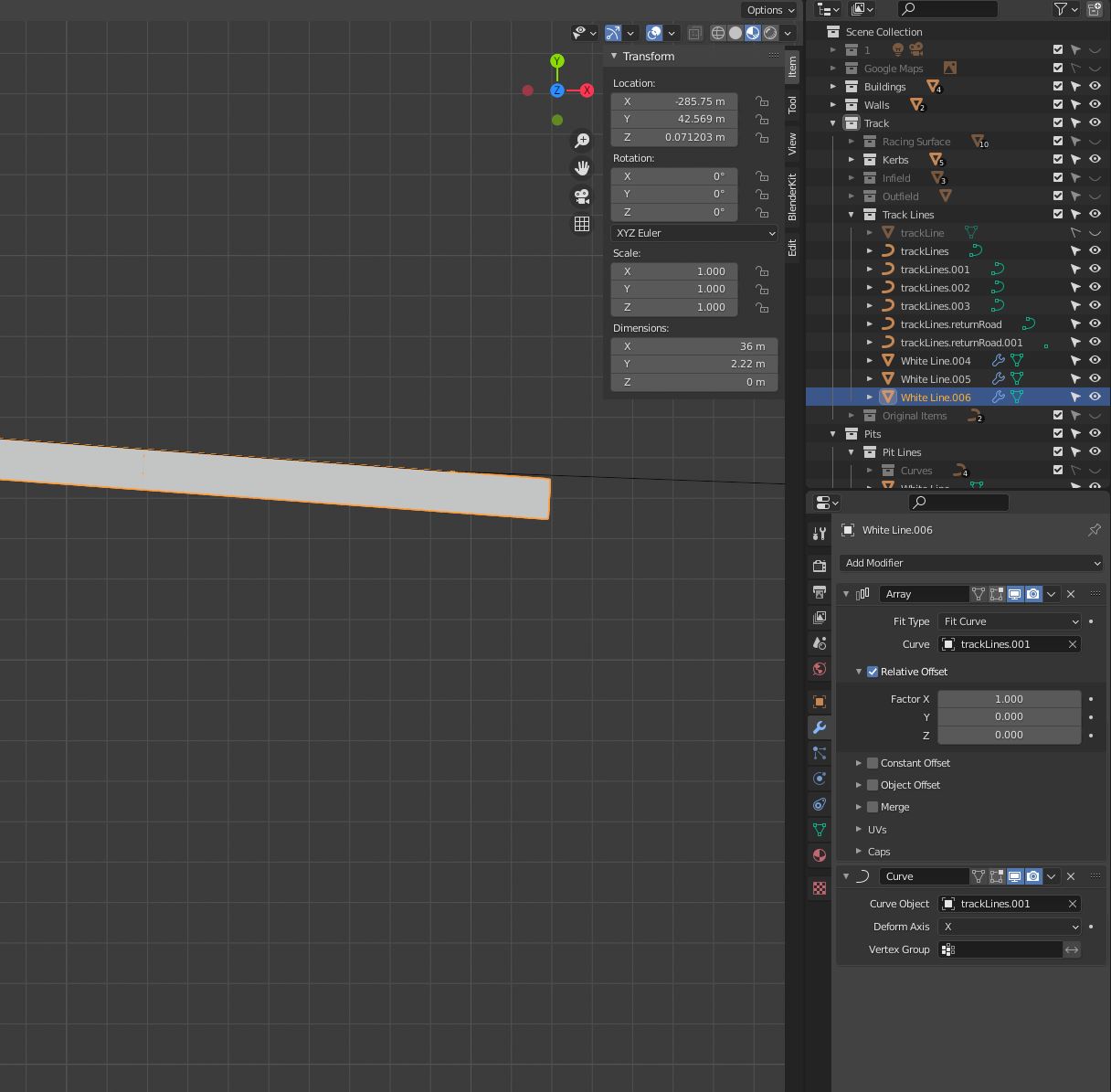Open the Material properties tab
This screenshot has height=1092, width=1111.
pyautogui.click(x=820, y=855)
